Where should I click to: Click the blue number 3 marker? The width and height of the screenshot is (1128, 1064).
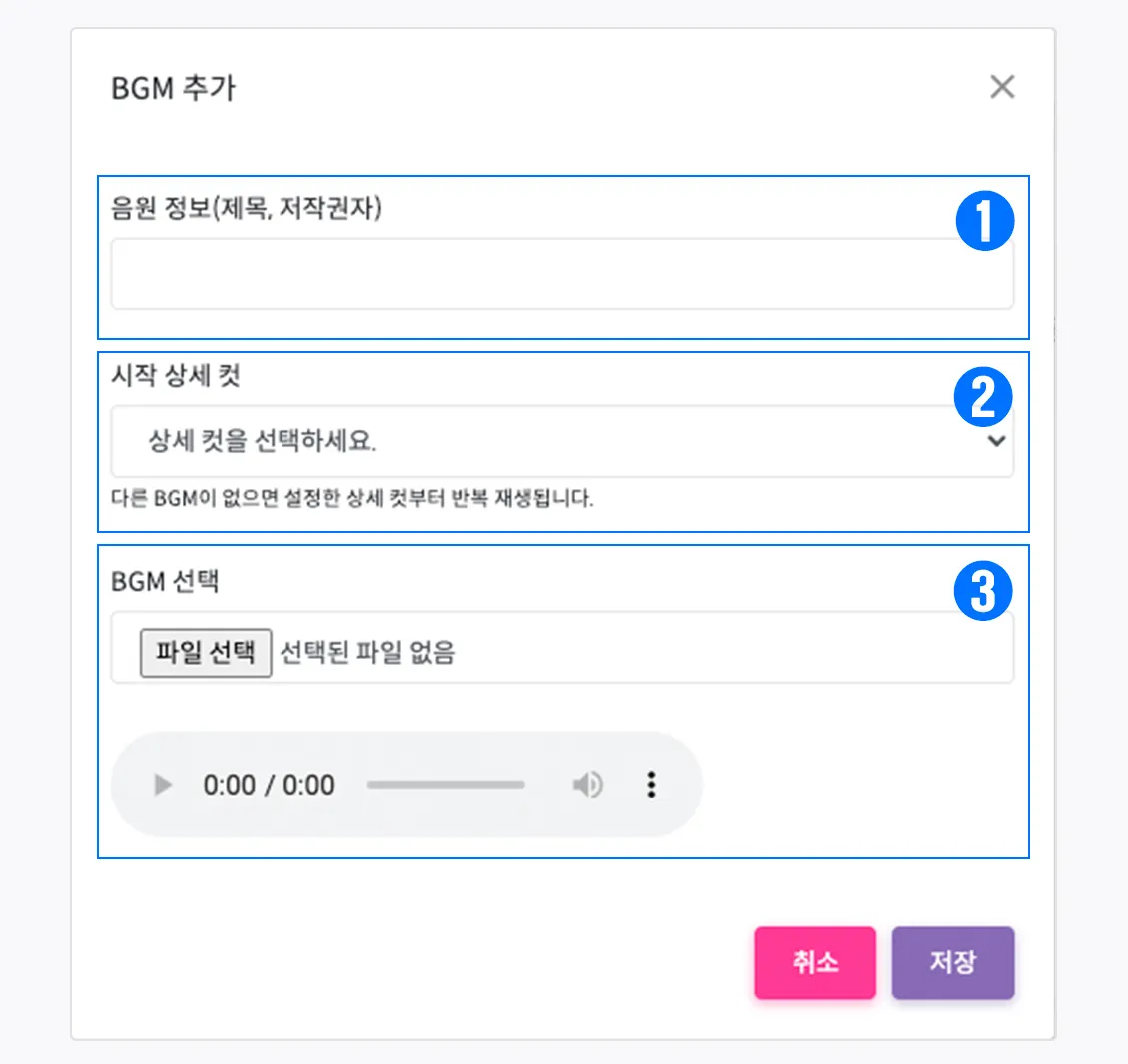(983, 591)
